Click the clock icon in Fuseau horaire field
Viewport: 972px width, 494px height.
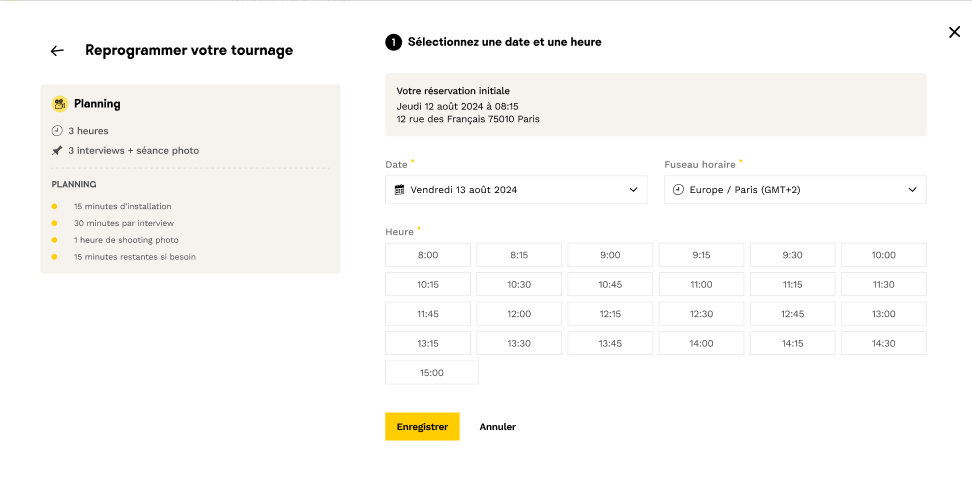679,189
